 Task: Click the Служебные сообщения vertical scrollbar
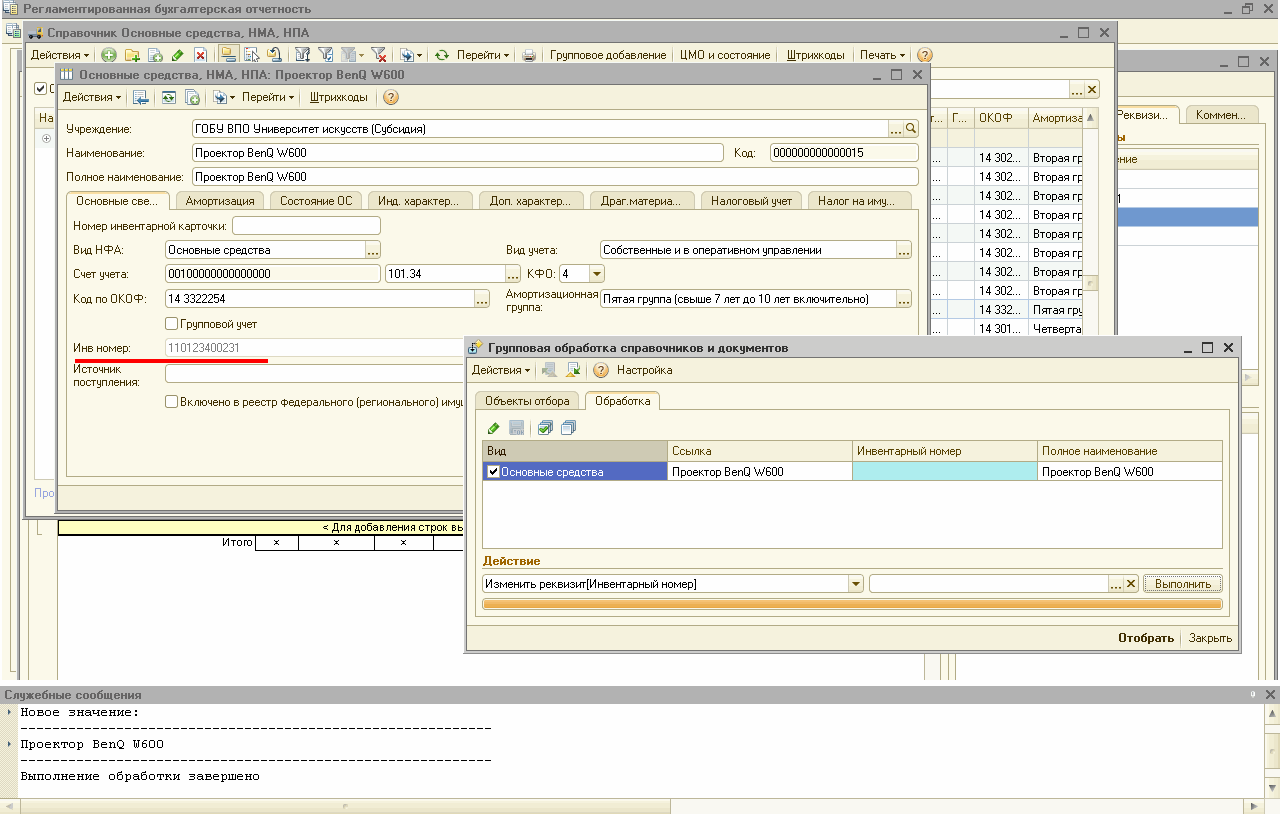1272,750
